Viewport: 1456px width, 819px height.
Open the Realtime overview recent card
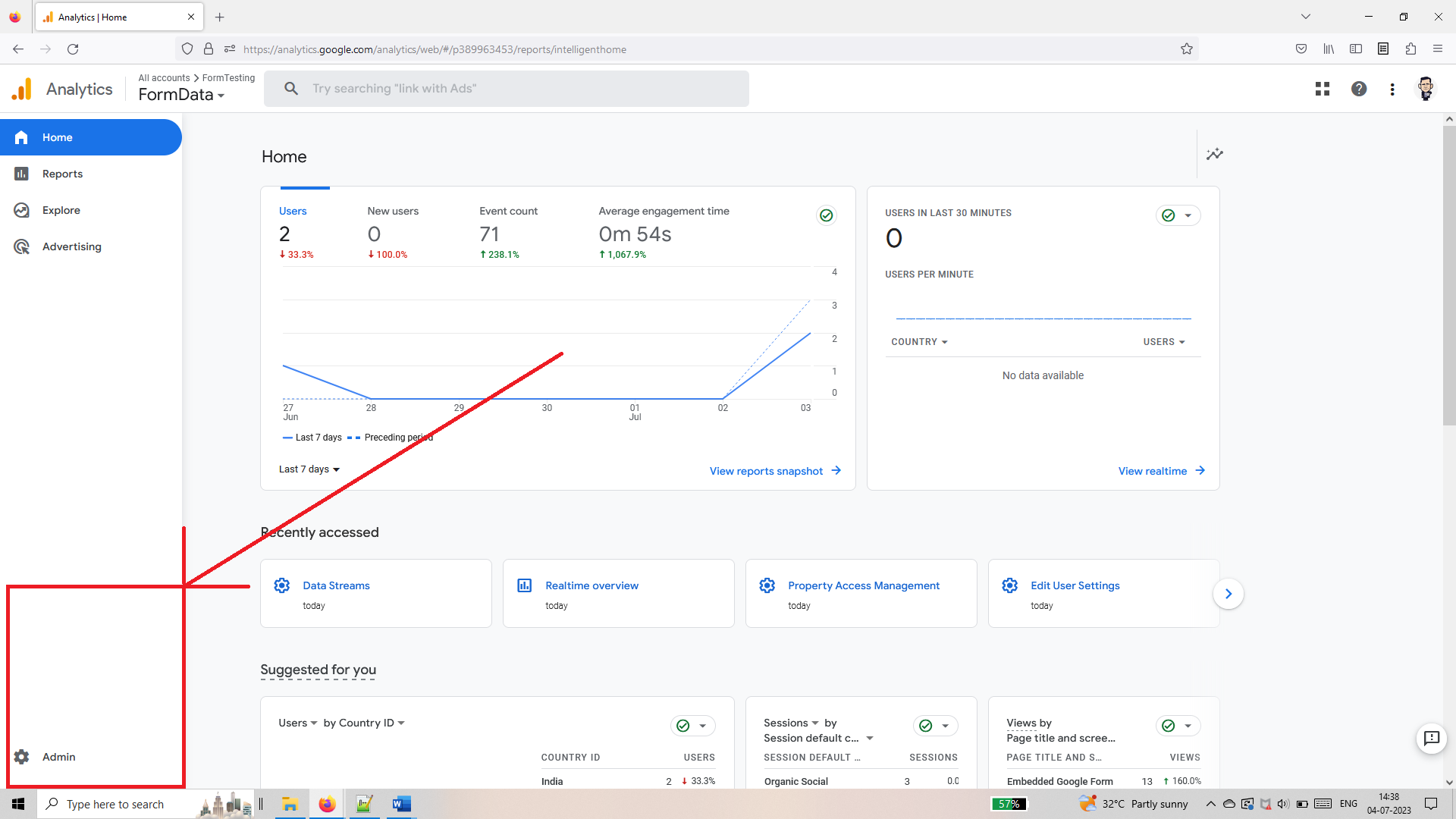click(x=619, y=594)
